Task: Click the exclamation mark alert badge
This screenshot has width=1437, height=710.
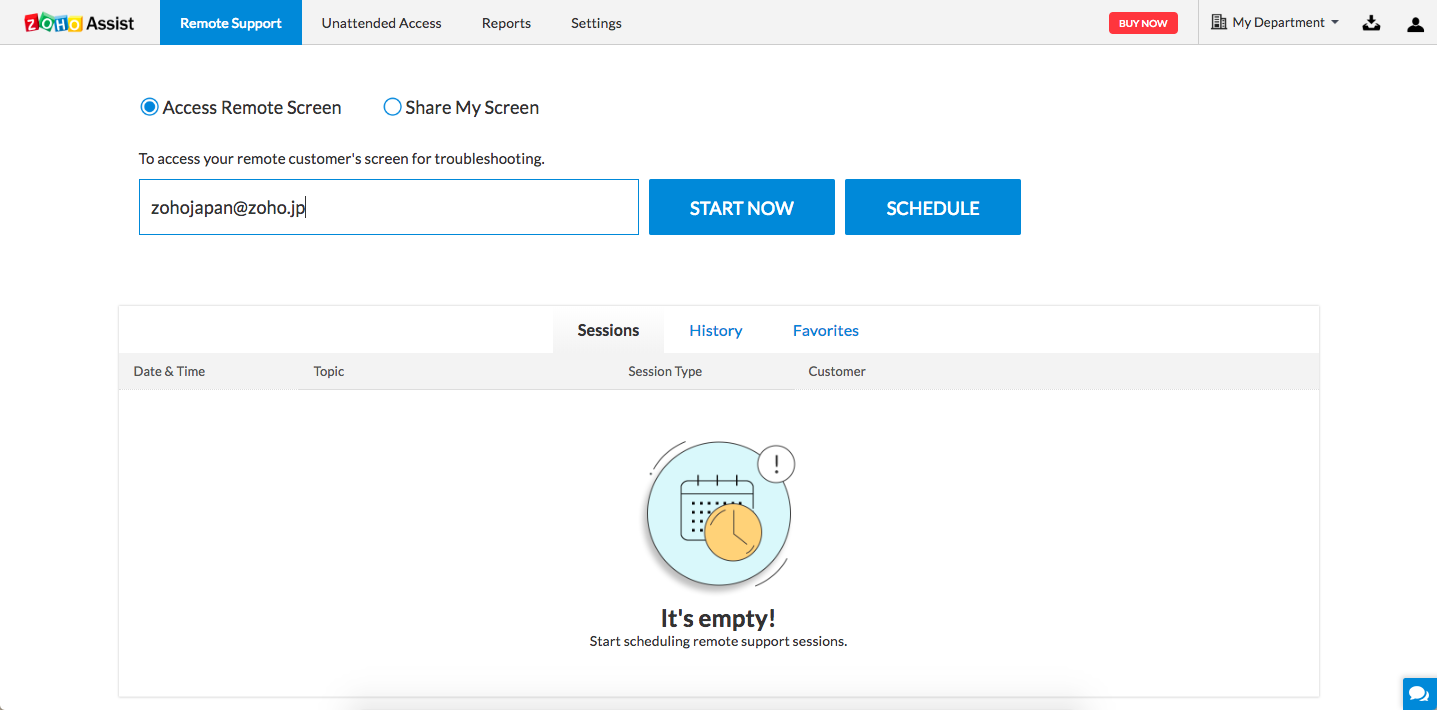Action: pos(776,463)
